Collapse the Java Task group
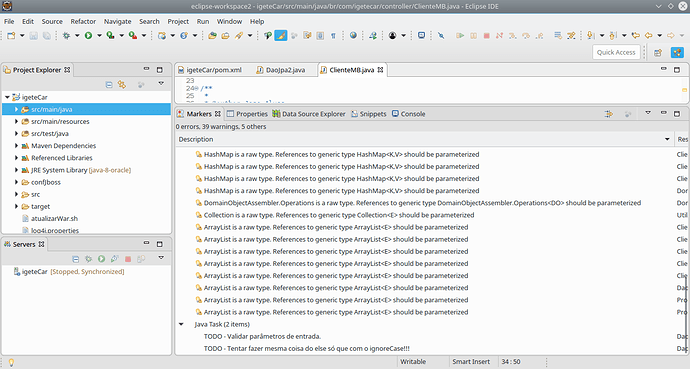This screenshot has height=369, width=690. [181, 324]
